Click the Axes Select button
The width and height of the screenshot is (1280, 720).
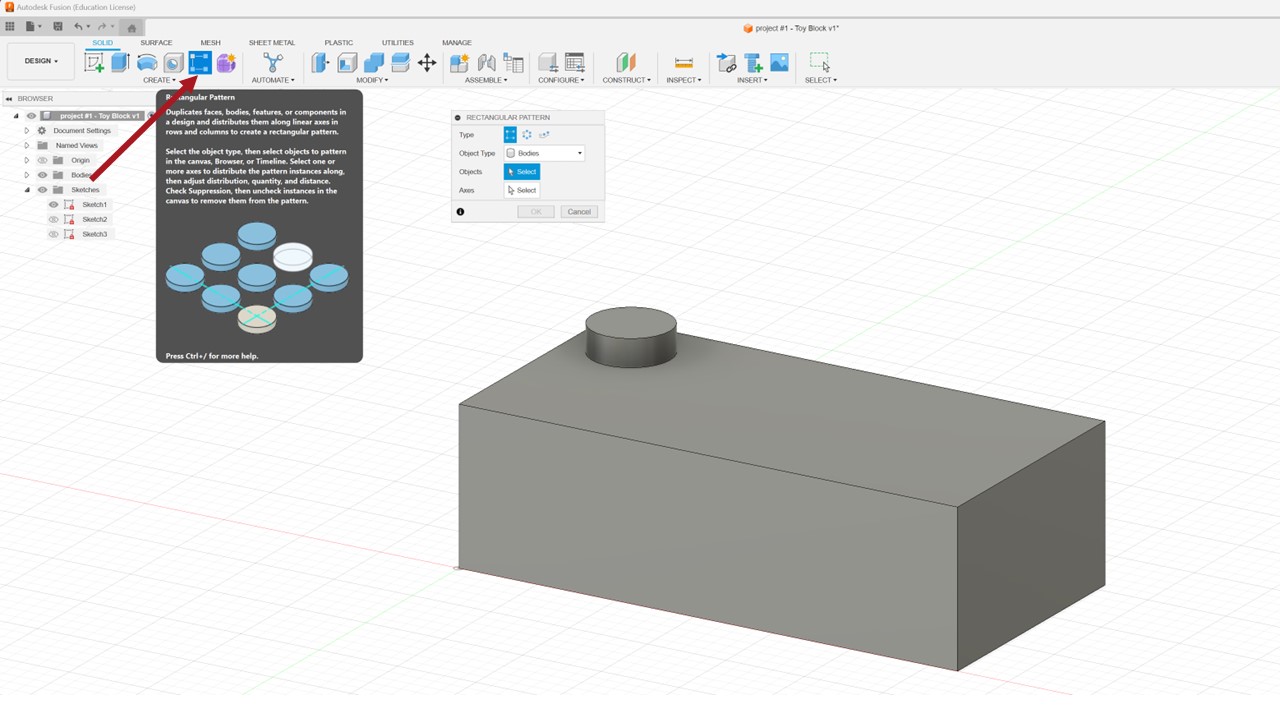(x=522, y=190)
